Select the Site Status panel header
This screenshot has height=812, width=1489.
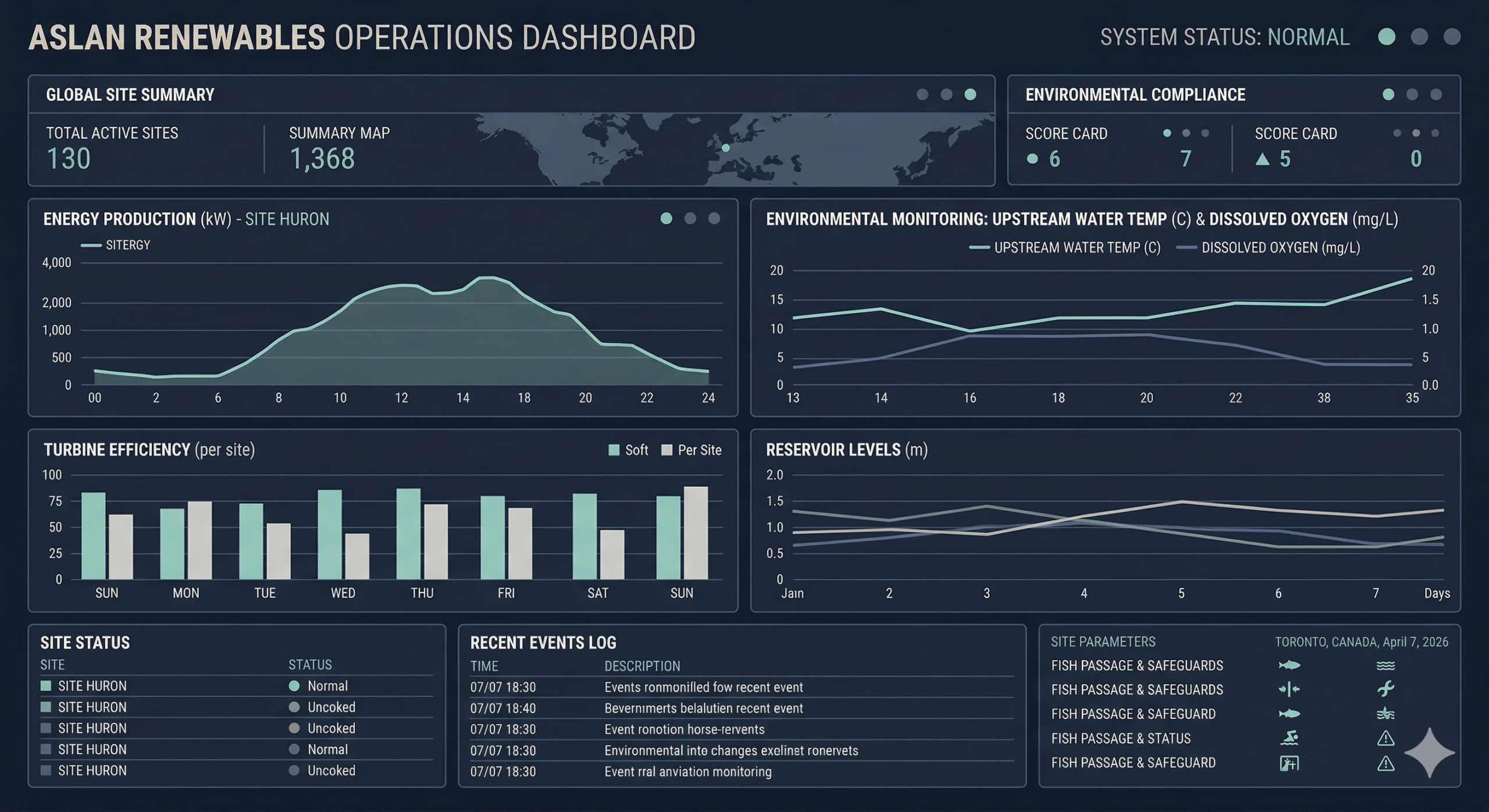pyautogui.click(x=84, y=643)
